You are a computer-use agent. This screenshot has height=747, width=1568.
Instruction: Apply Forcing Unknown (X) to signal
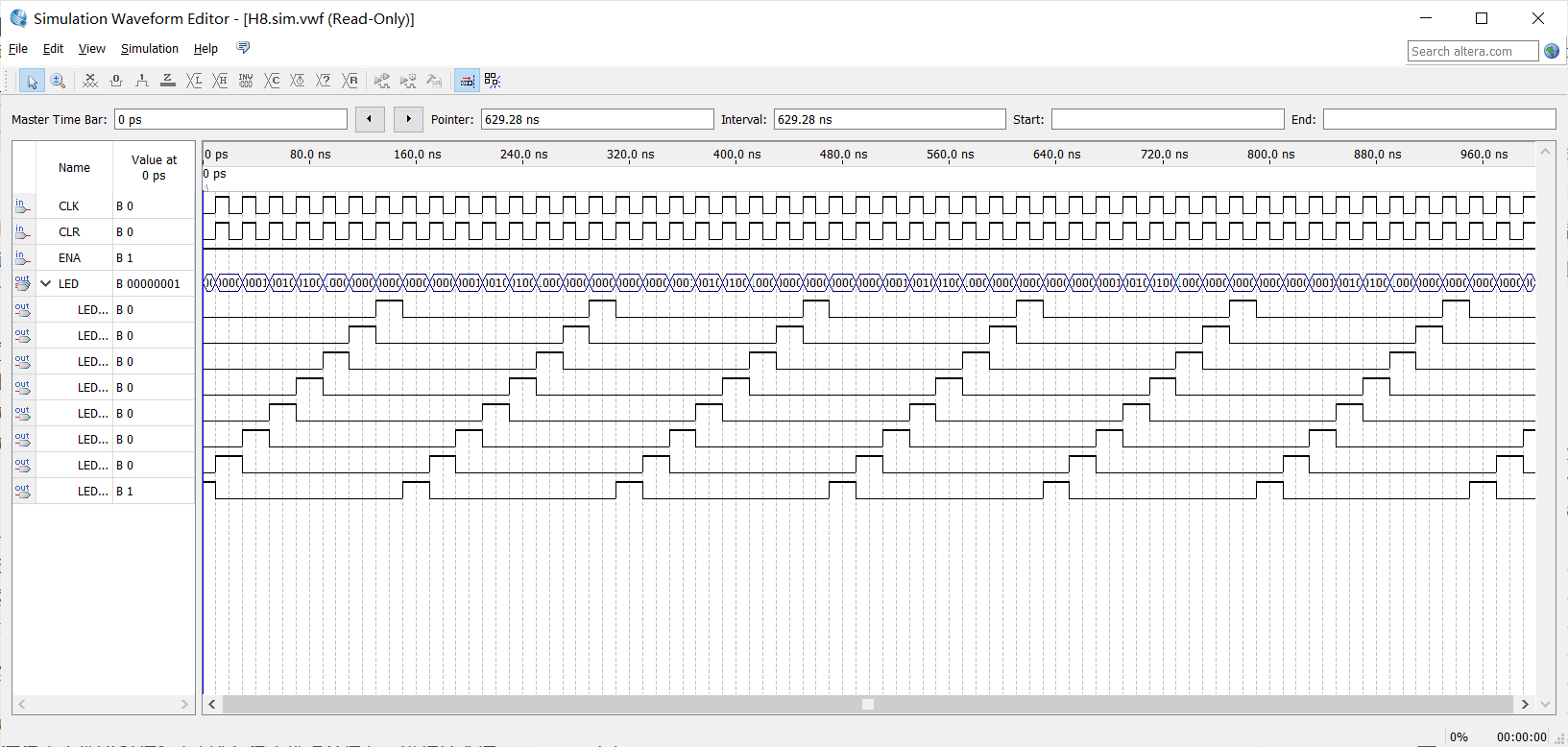click(x=90, y=81)
